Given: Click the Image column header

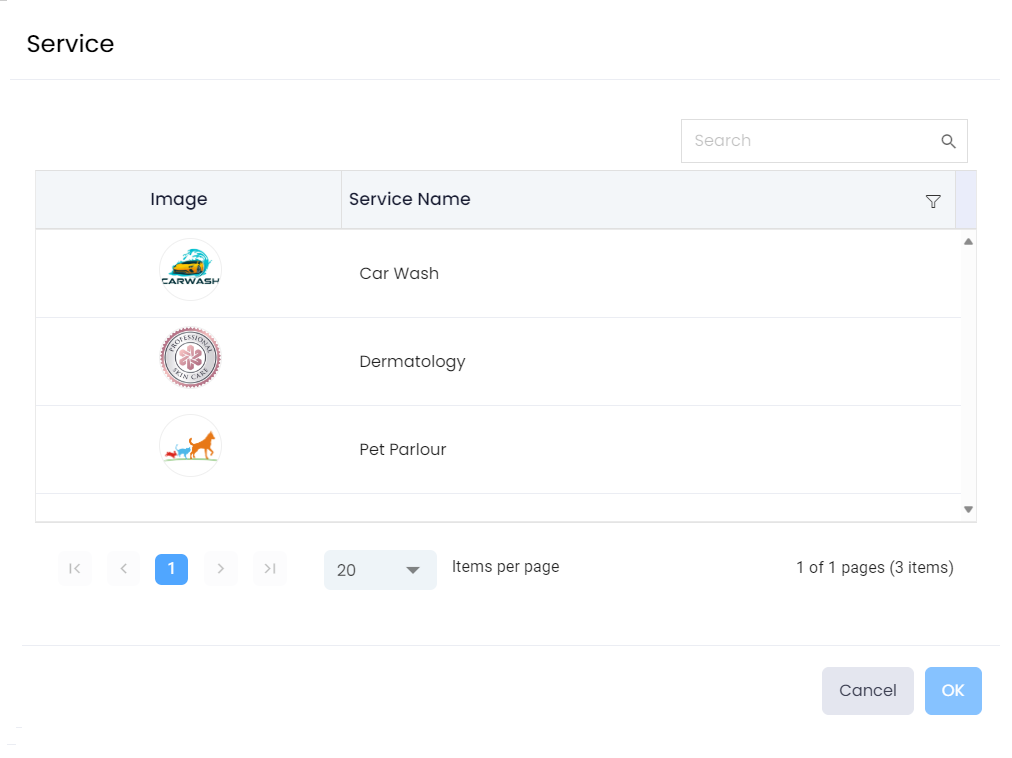Looking at the screenshot, I should click(179, 200).
